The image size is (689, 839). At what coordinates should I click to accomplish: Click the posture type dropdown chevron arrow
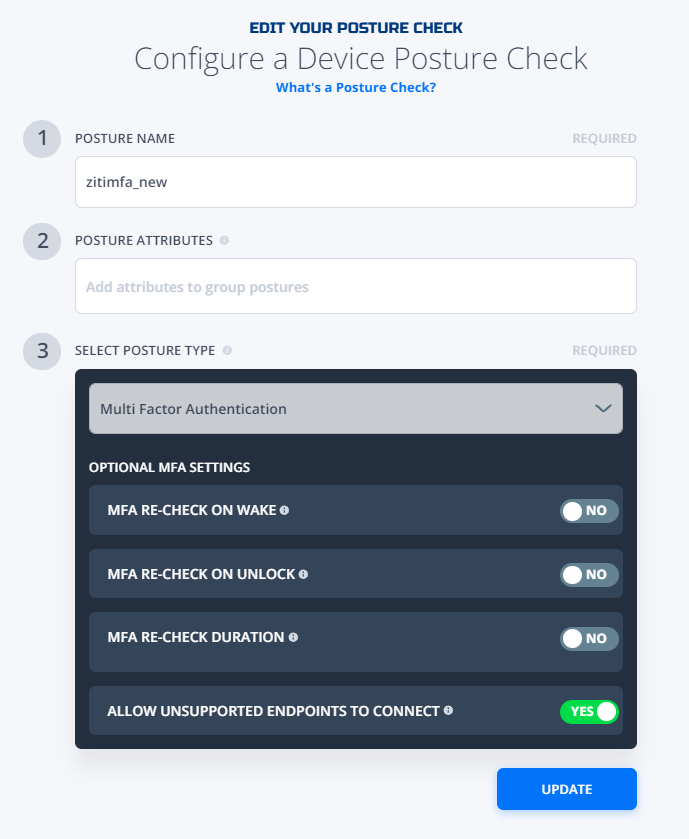point(603,409)
